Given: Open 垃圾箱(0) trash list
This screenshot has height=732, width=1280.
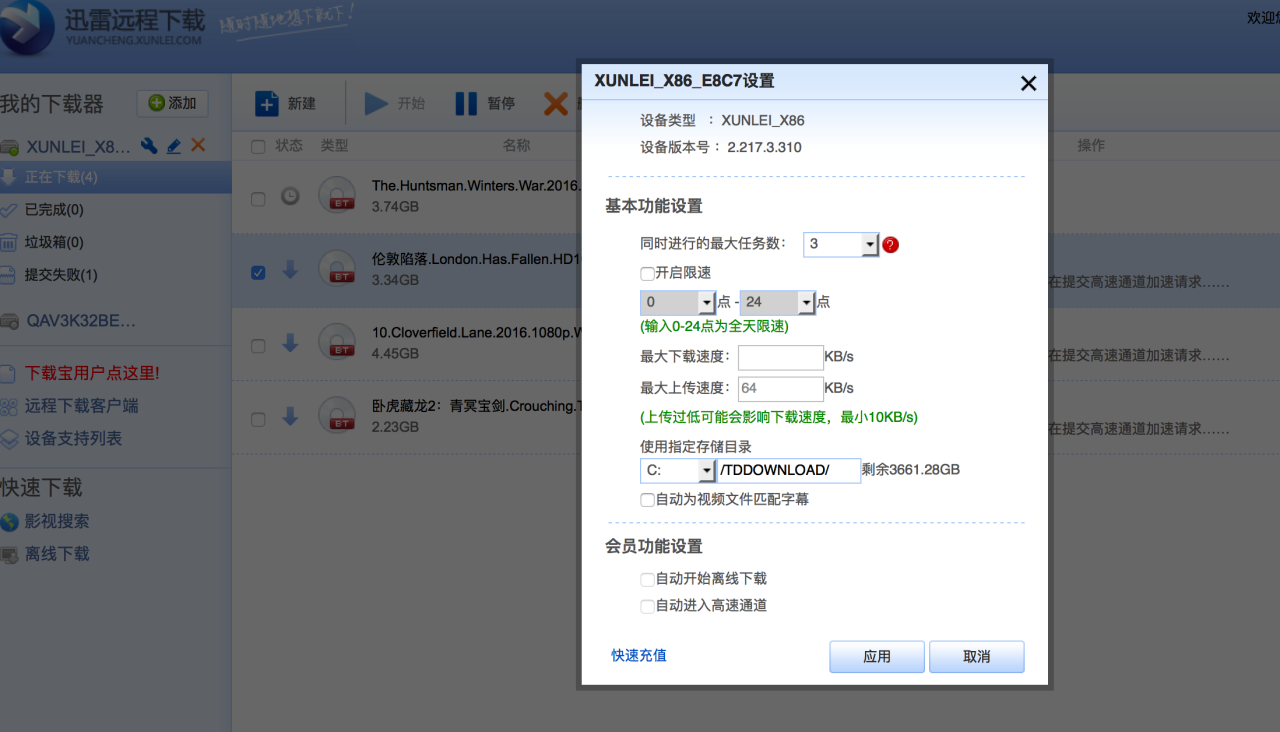Looking at the screenshot, I should [x=54, y=242].
